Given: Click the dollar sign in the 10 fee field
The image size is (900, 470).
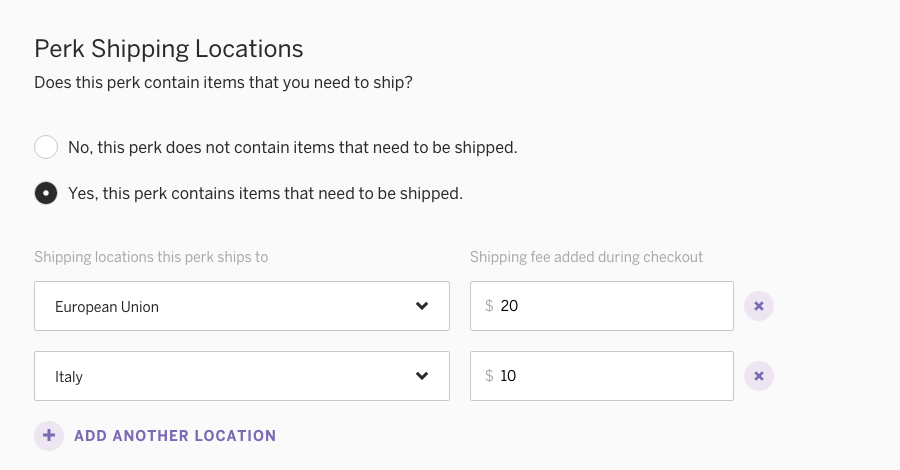Looking at the screenshot, I should click(x=489, y=376).
